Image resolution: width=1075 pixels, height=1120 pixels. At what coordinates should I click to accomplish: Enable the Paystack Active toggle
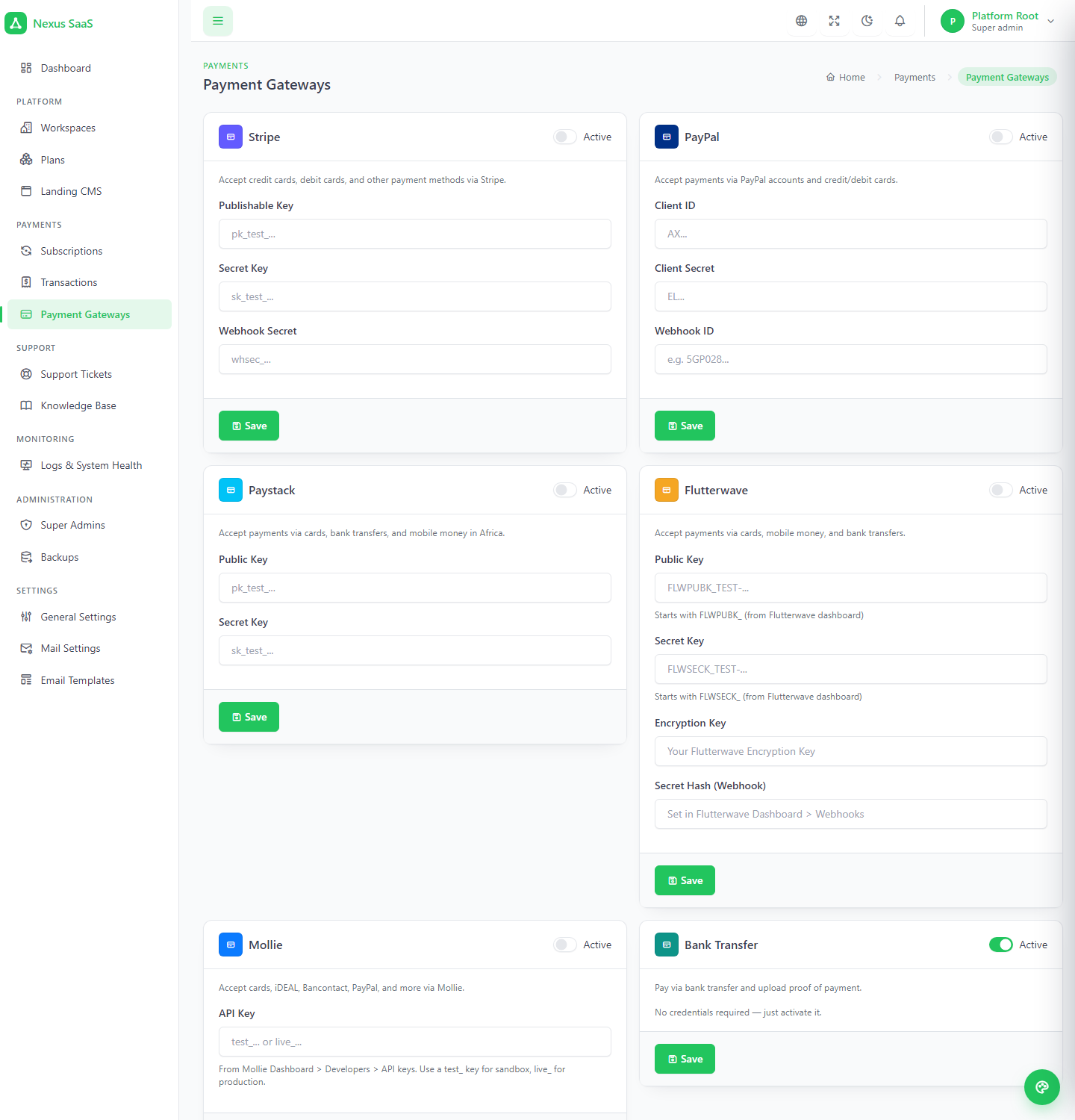[565, 490]
